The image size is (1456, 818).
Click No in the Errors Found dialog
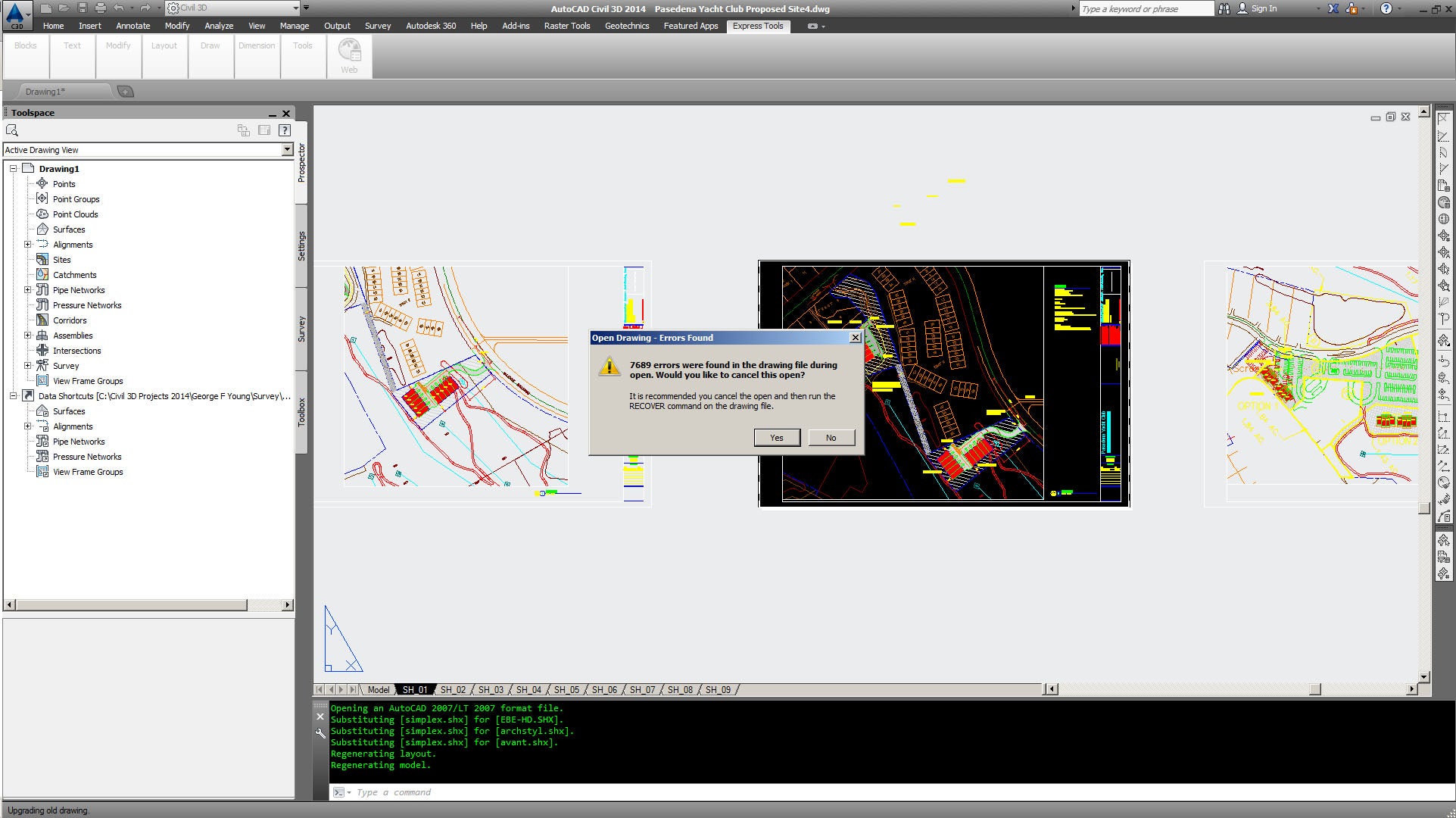pos(831,438)
